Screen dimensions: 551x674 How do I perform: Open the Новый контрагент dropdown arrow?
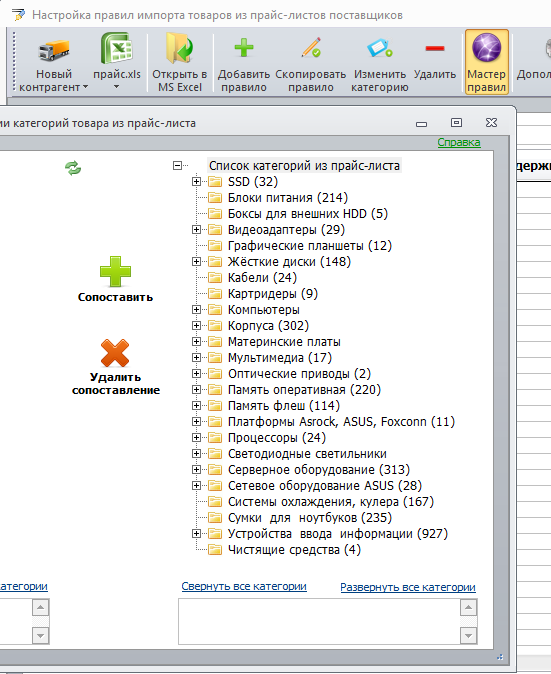pos(86,87)
